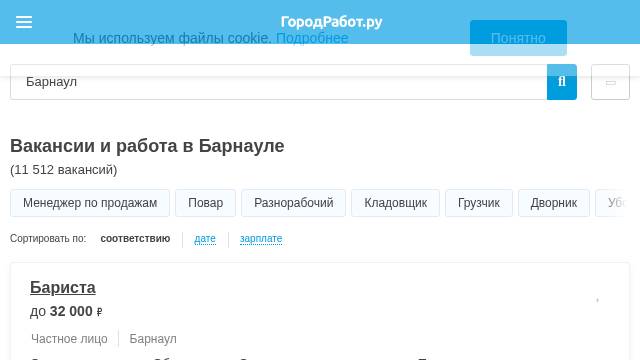Select Менеджер по продажам tag
Image resolution: width=640 pixels, height=360 pixels.
[90, 203]
